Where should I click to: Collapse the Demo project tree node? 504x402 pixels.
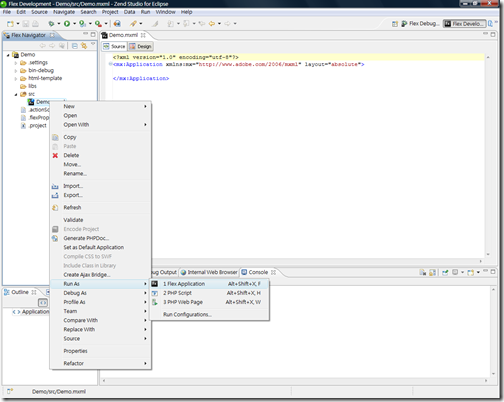[8, 55]
